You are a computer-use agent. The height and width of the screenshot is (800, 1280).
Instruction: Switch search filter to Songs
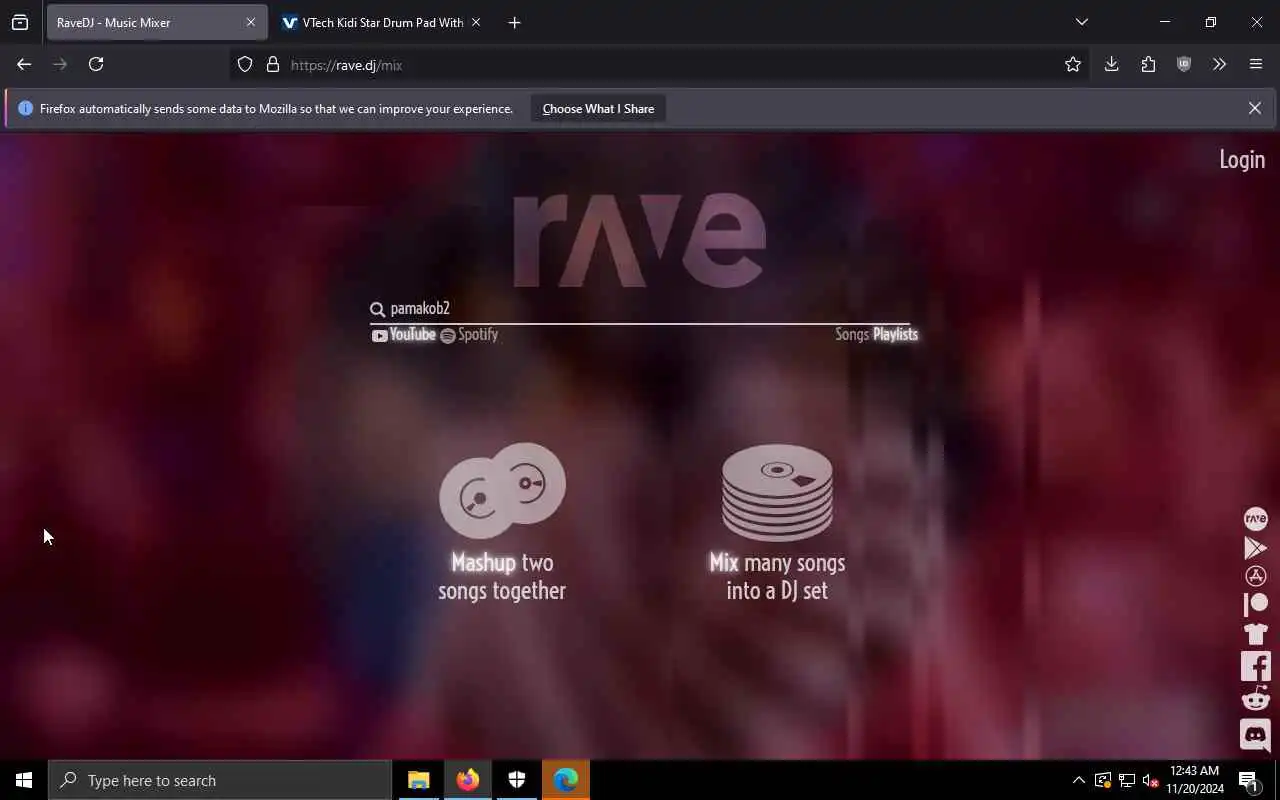(852, 334)
